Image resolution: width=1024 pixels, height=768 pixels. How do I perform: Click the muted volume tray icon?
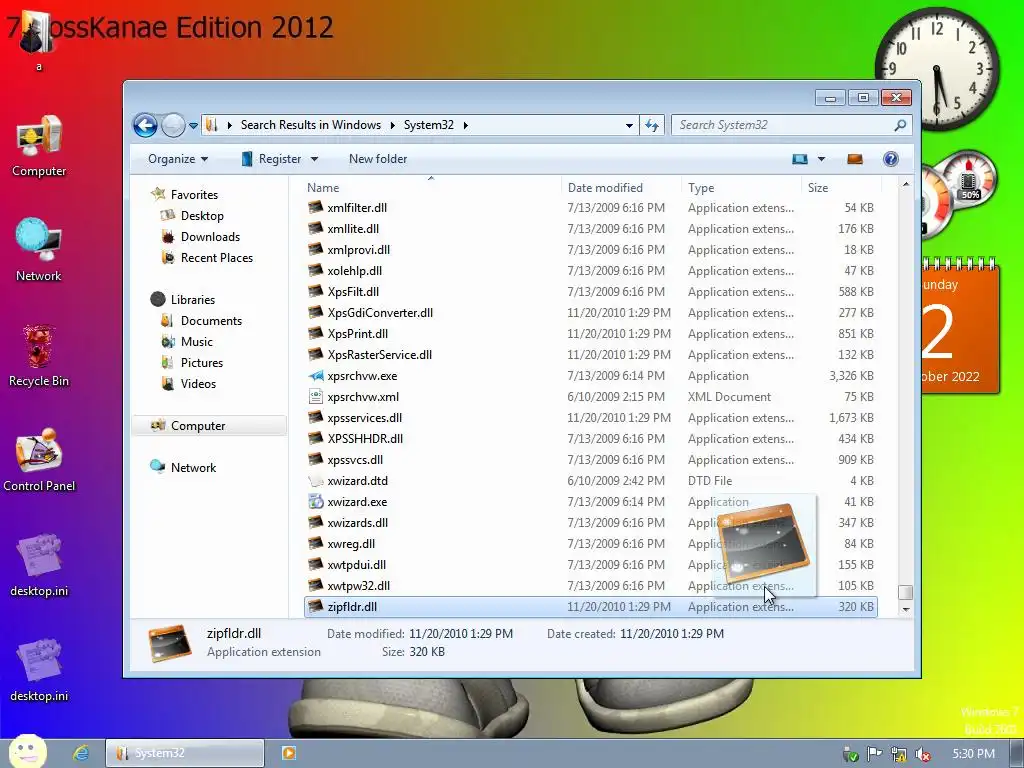(923, 754)
